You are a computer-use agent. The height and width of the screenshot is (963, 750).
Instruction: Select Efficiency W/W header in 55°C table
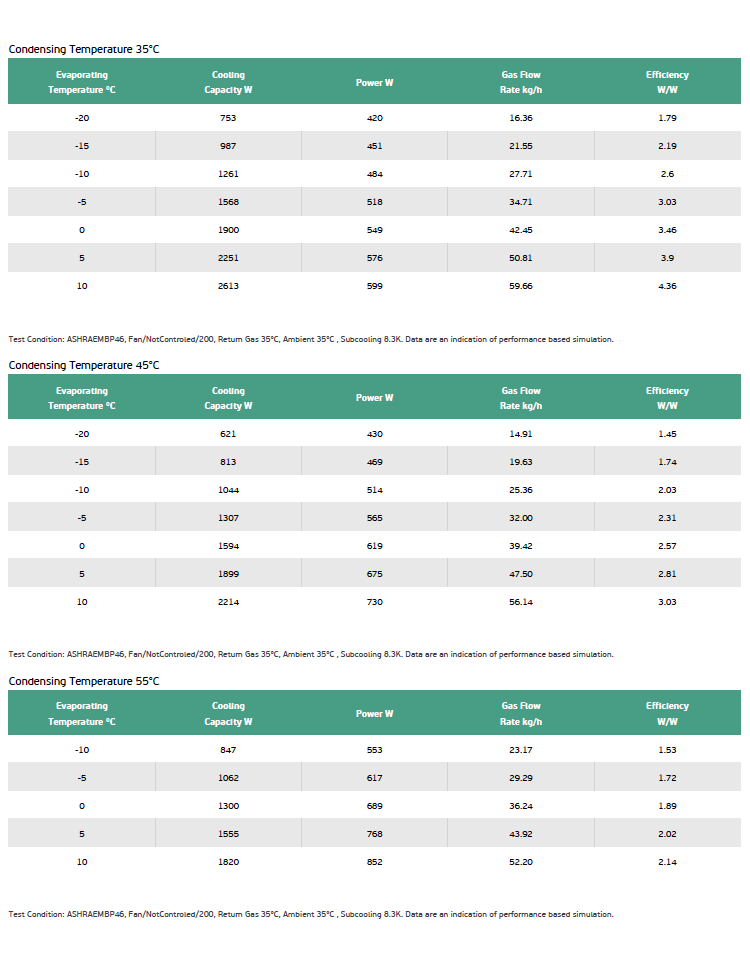[x=667, y=714]
